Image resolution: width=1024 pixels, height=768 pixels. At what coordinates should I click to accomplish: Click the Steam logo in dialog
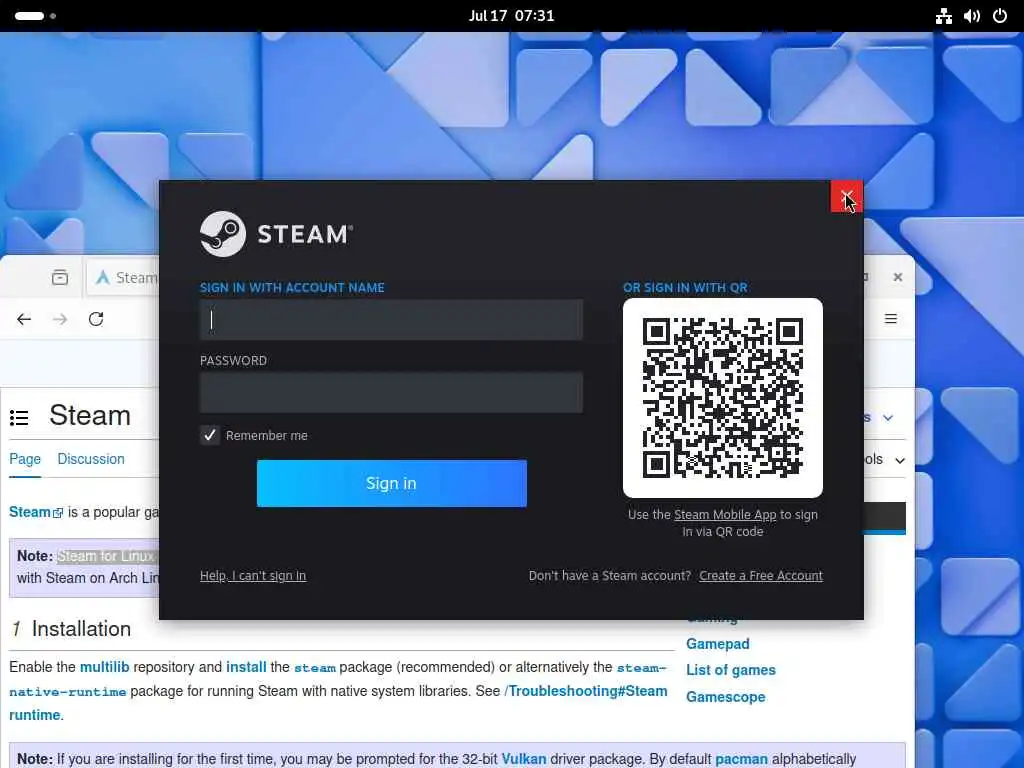click(276, 234)
